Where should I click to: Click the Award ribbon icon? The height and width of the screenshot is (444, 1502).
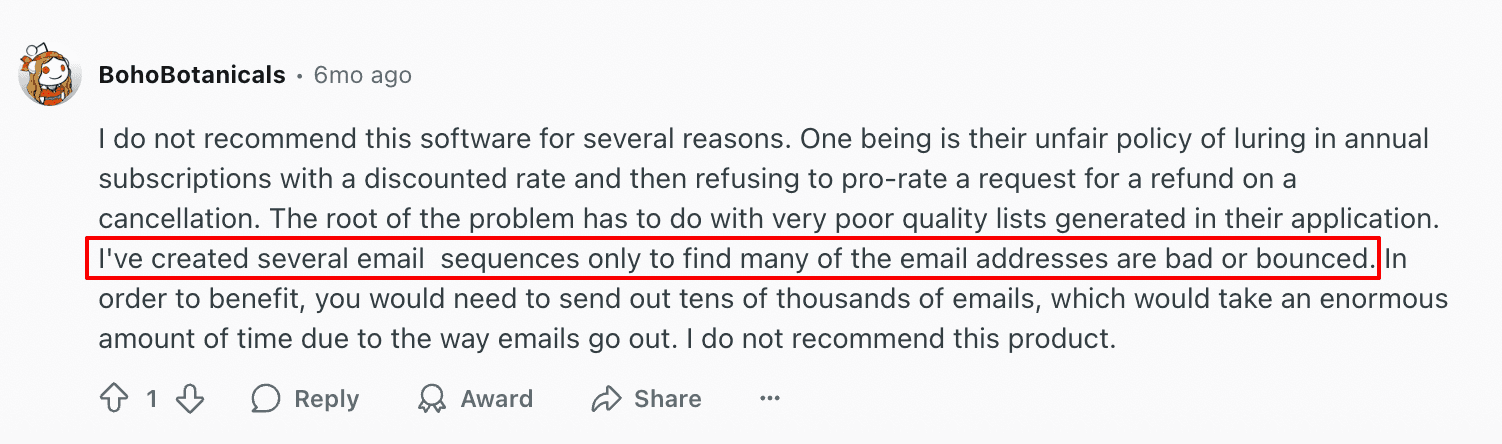pyautogui.click(x=433, y=400)
